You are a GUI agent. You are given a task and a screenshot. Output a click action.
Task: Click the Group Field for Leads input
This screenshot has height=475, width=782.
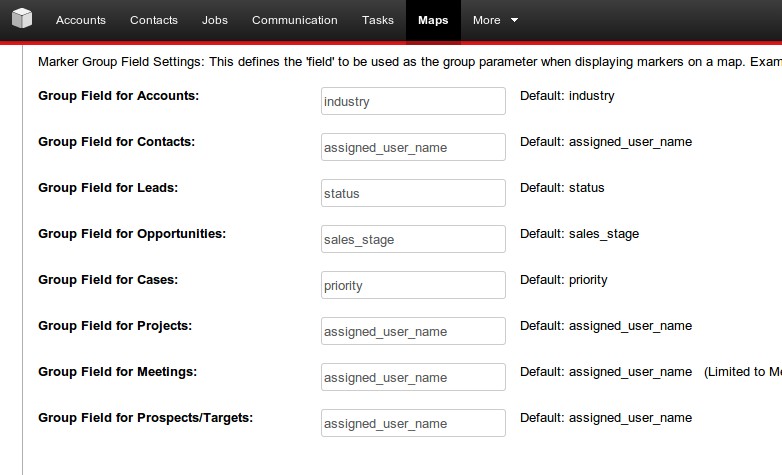[413, 193]
